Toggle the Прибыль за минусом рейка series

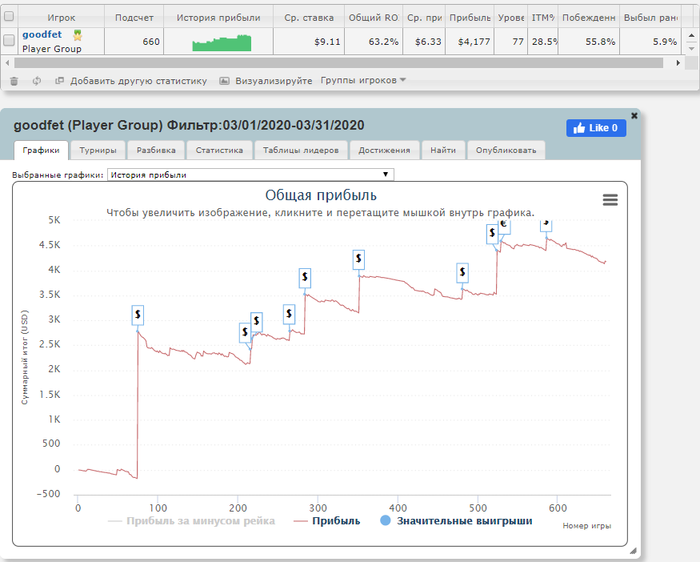192,521
